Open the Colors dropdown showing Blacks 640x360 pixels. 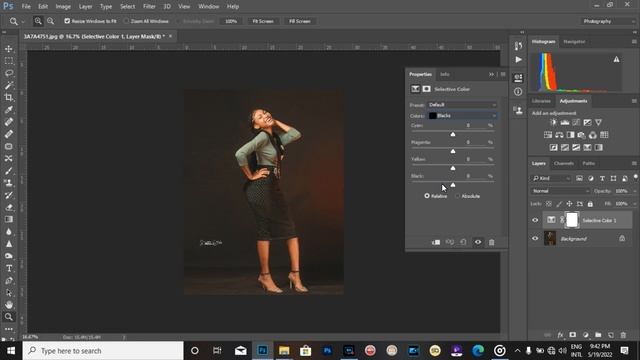[x=462, y=116]
